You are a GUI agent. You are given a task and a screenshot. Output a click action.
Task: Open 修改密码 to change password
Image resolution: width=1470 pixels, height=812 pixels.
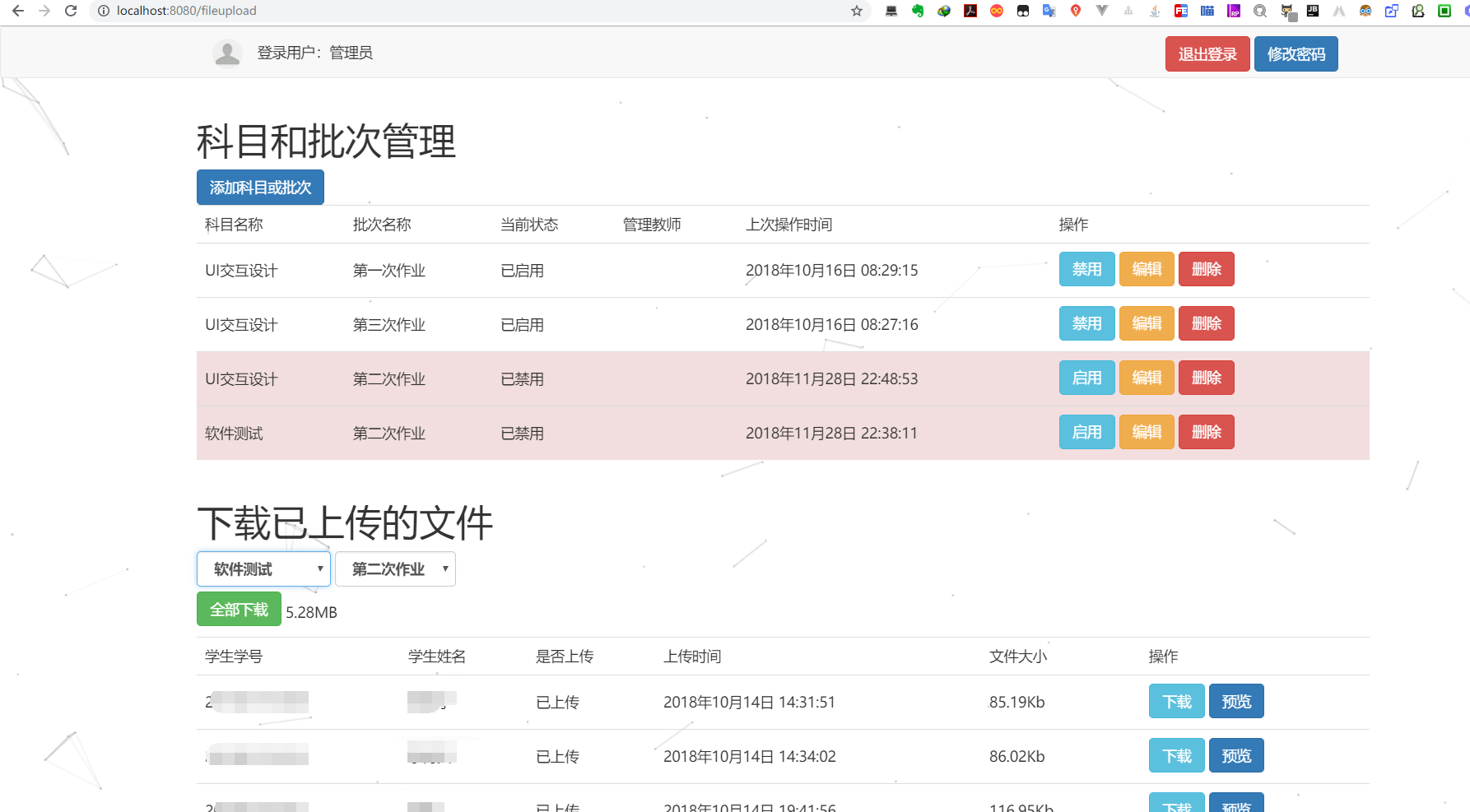[x=1296, y=53]
